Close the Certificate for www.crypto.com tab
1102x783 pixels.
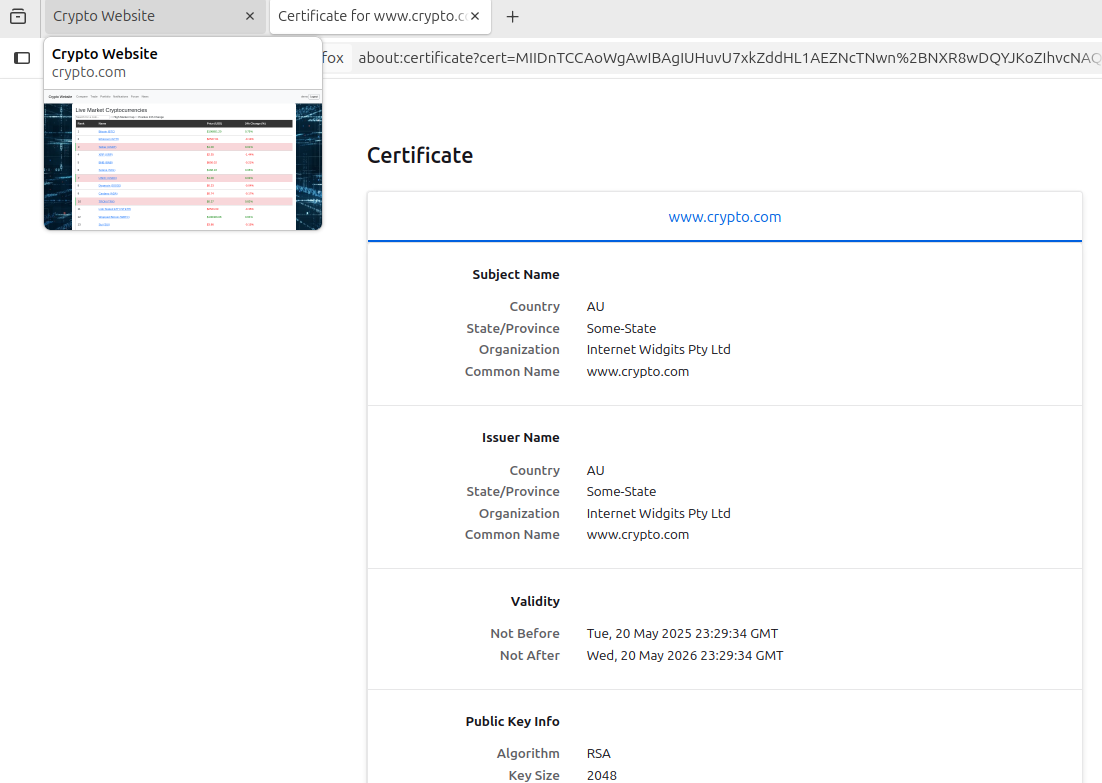click(x=475, y=17)
